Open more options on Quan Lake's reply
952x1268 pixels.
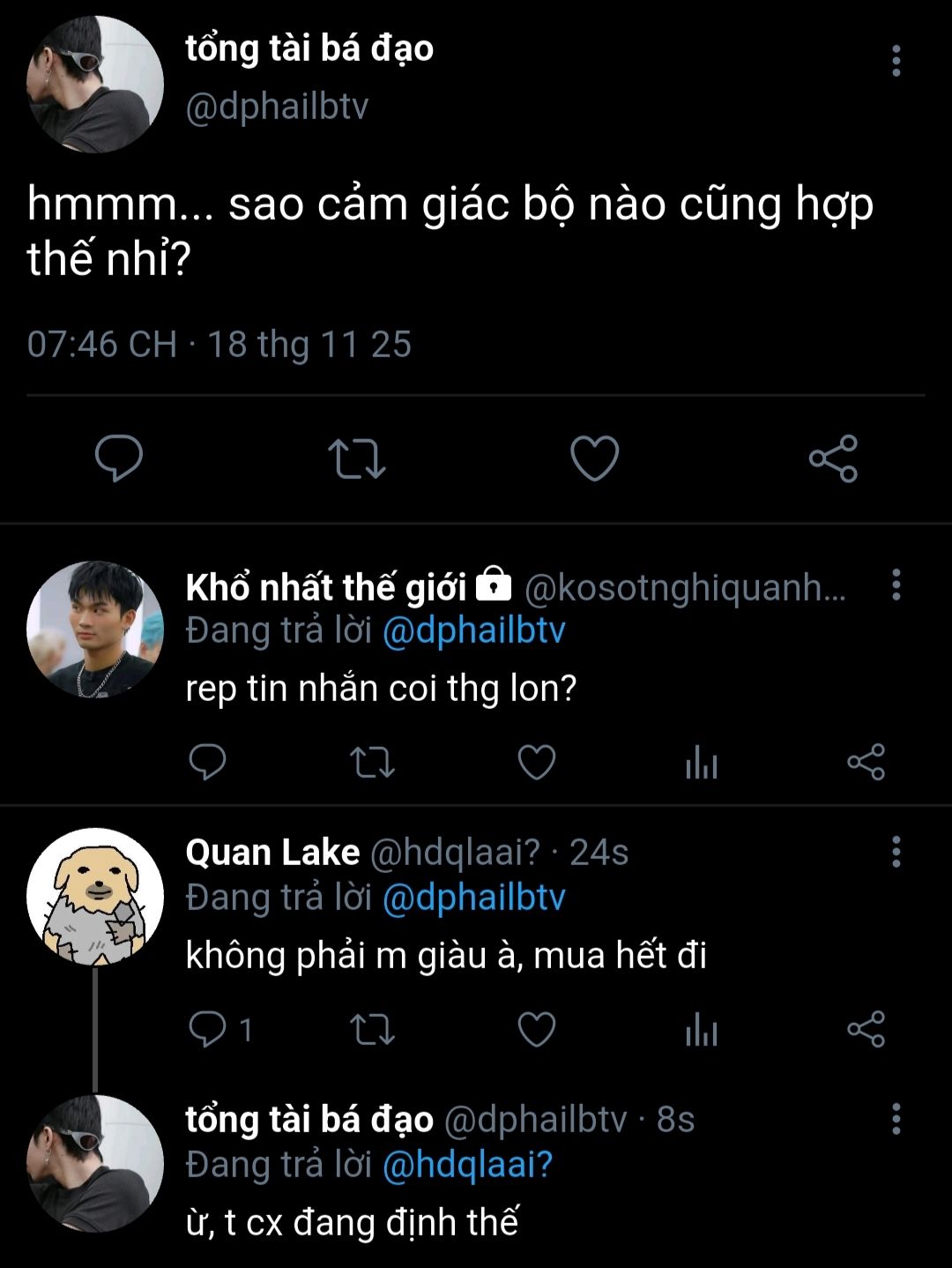(x=896, y=852)
